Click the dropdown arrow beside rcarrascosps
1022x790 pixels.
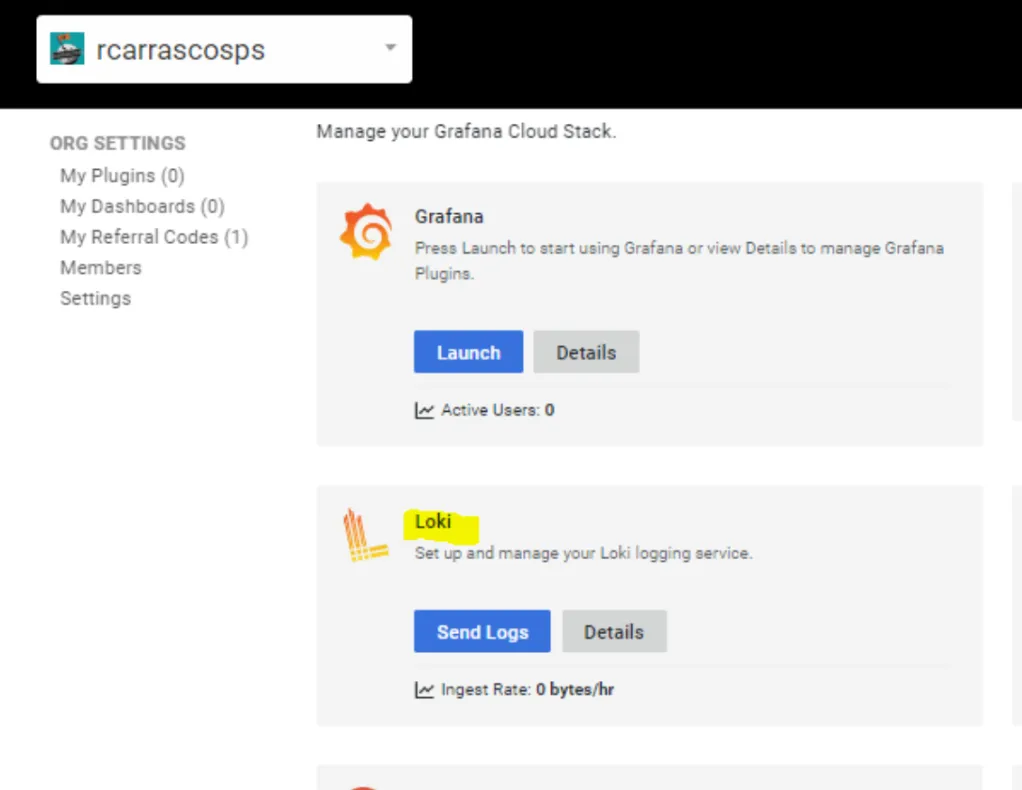click(x=390, y=48)
